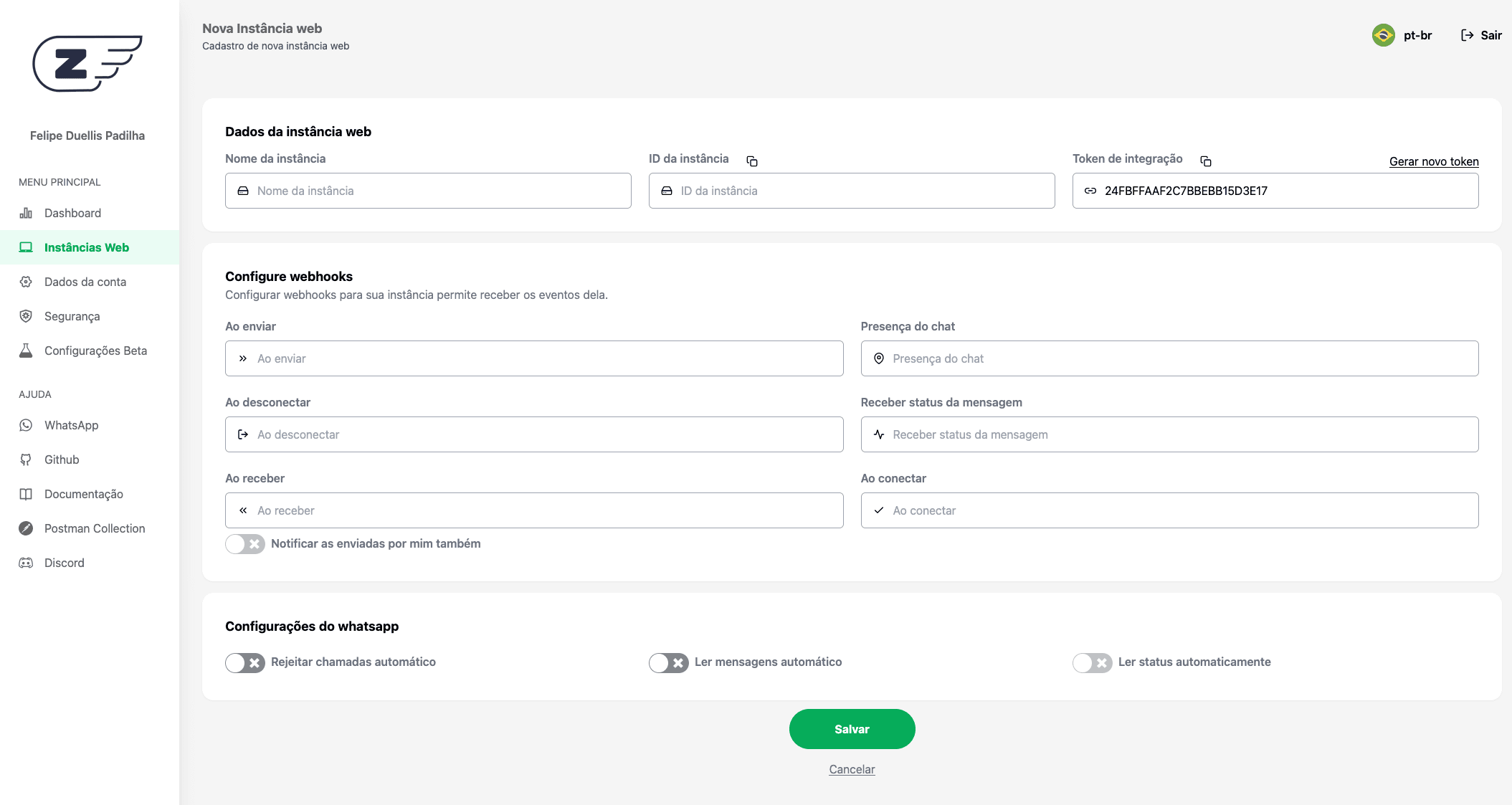Copy the ID da instância value
This screenshot has height=805, width=1512.
coord(752,161)
